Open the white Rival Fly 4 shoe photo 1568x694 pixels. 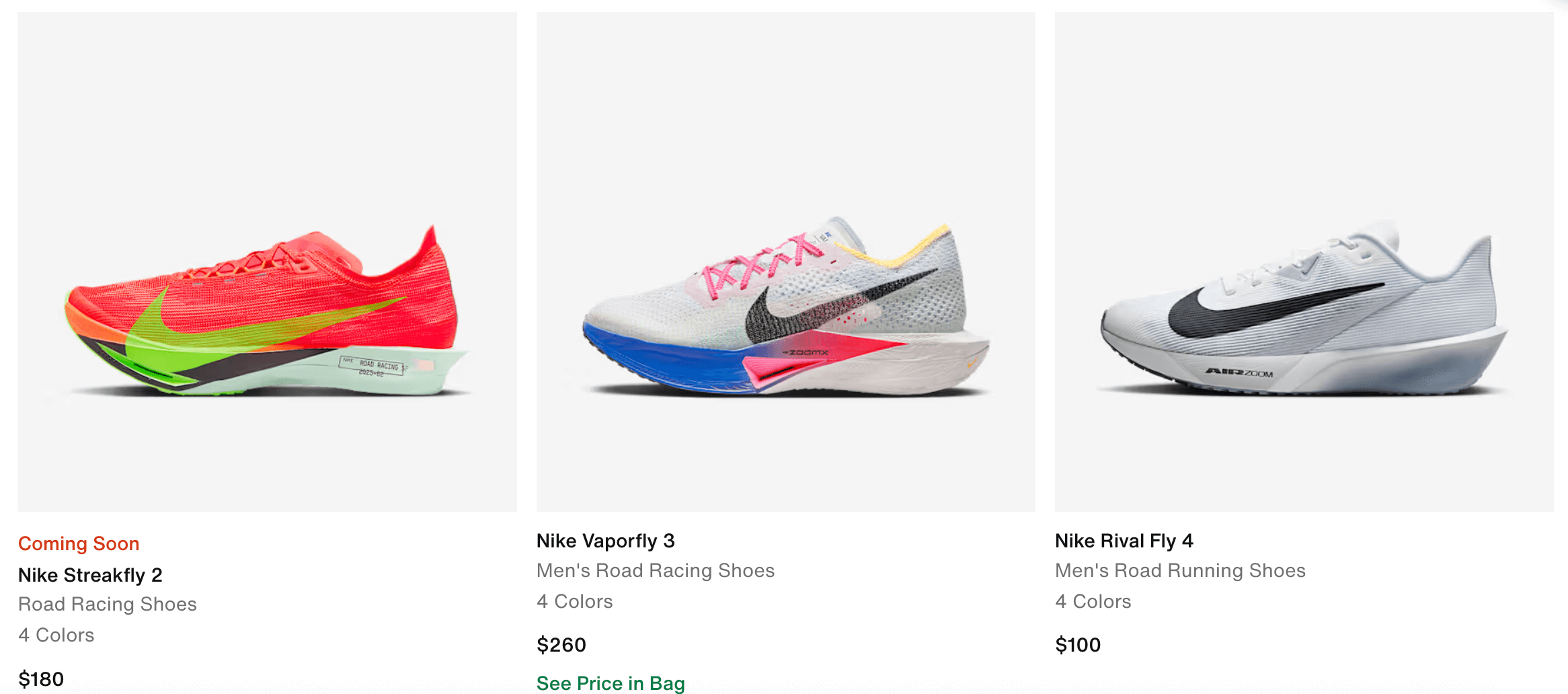[x=1304, y=262]
